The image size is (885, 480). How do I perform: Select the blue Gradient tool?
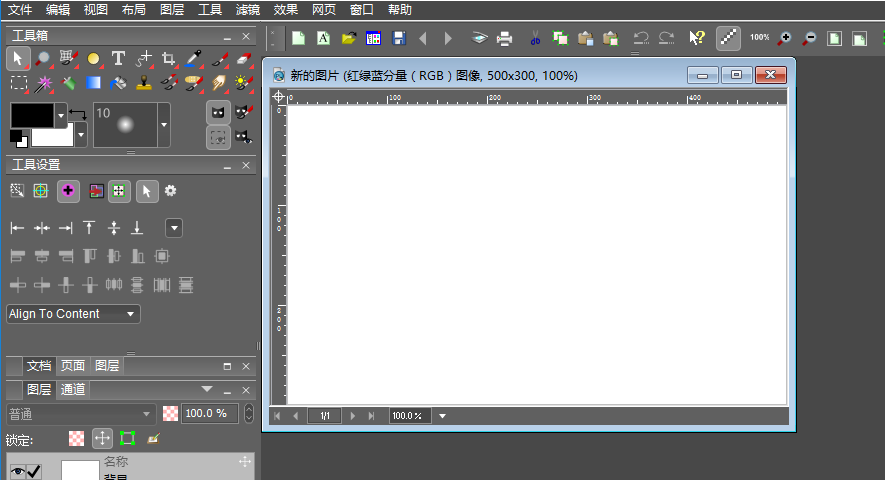click(93, 83)
